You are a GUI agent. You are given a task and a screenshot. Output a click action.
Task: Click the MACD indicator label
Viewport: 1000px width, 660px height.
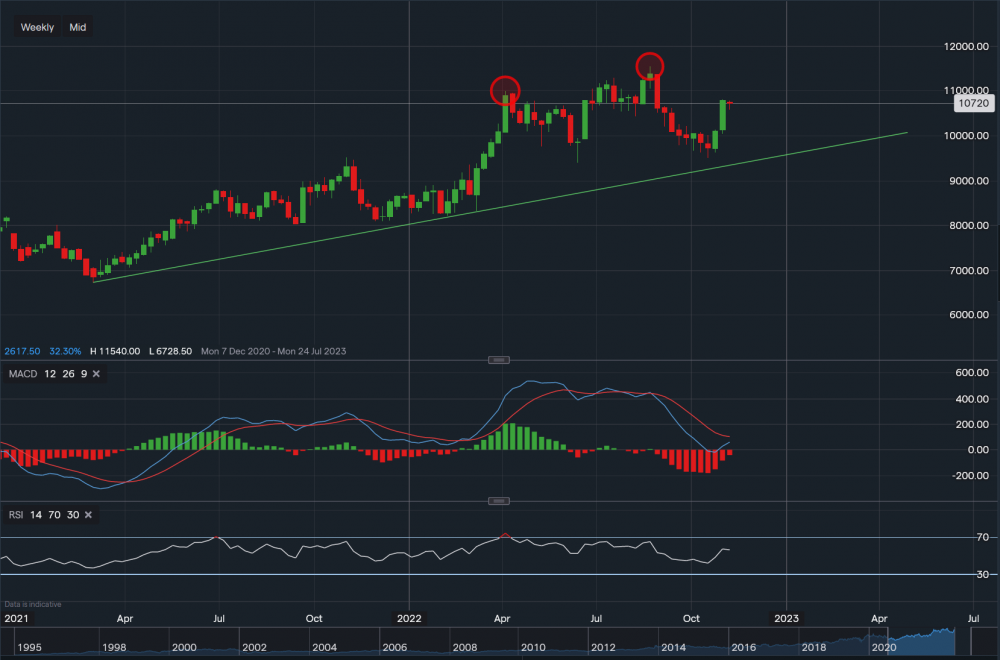pos(21,373)
